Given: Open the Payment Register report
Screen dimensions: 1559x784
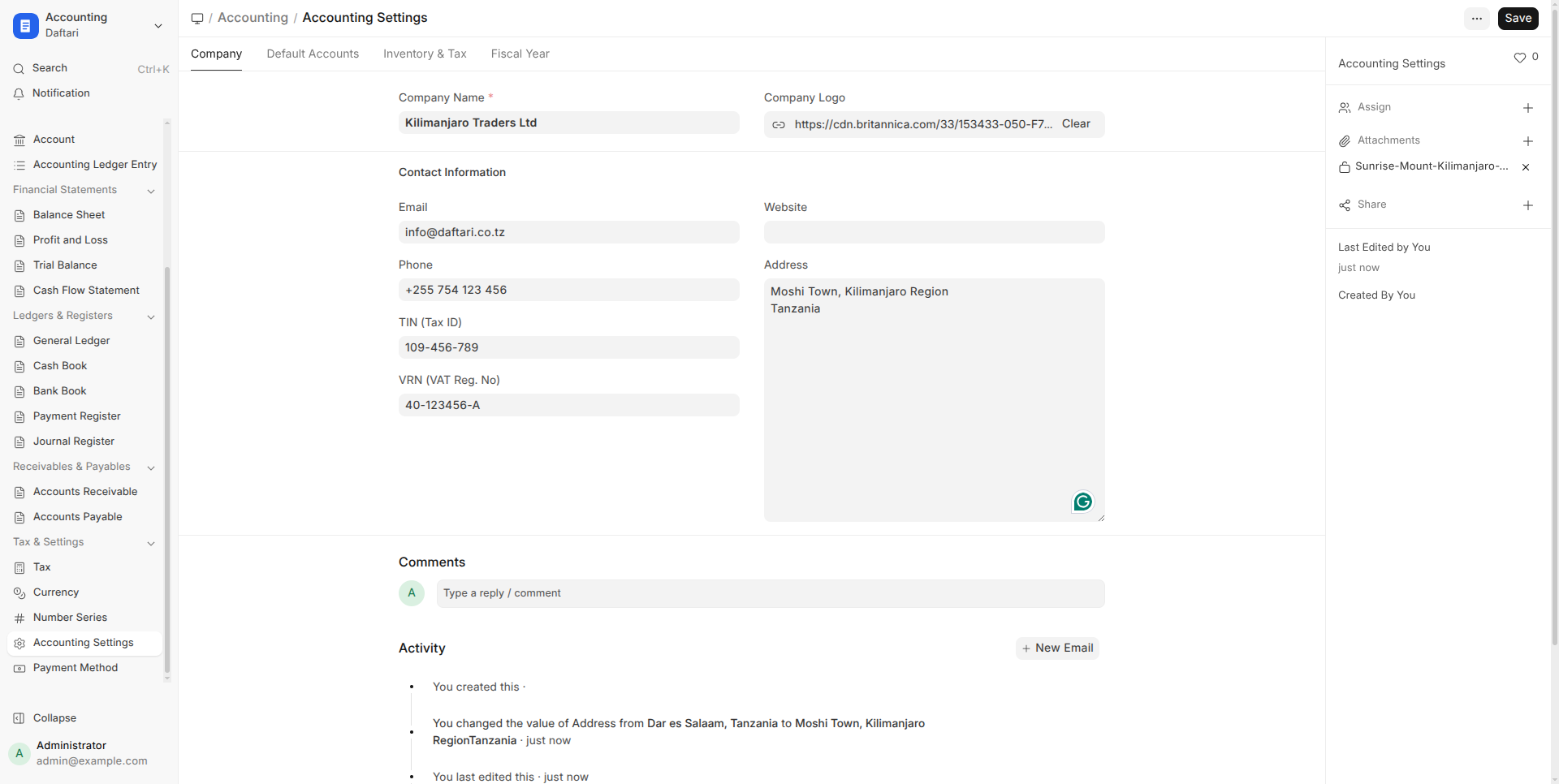Looking at the screenshot, I should click(x=84, y=416).
